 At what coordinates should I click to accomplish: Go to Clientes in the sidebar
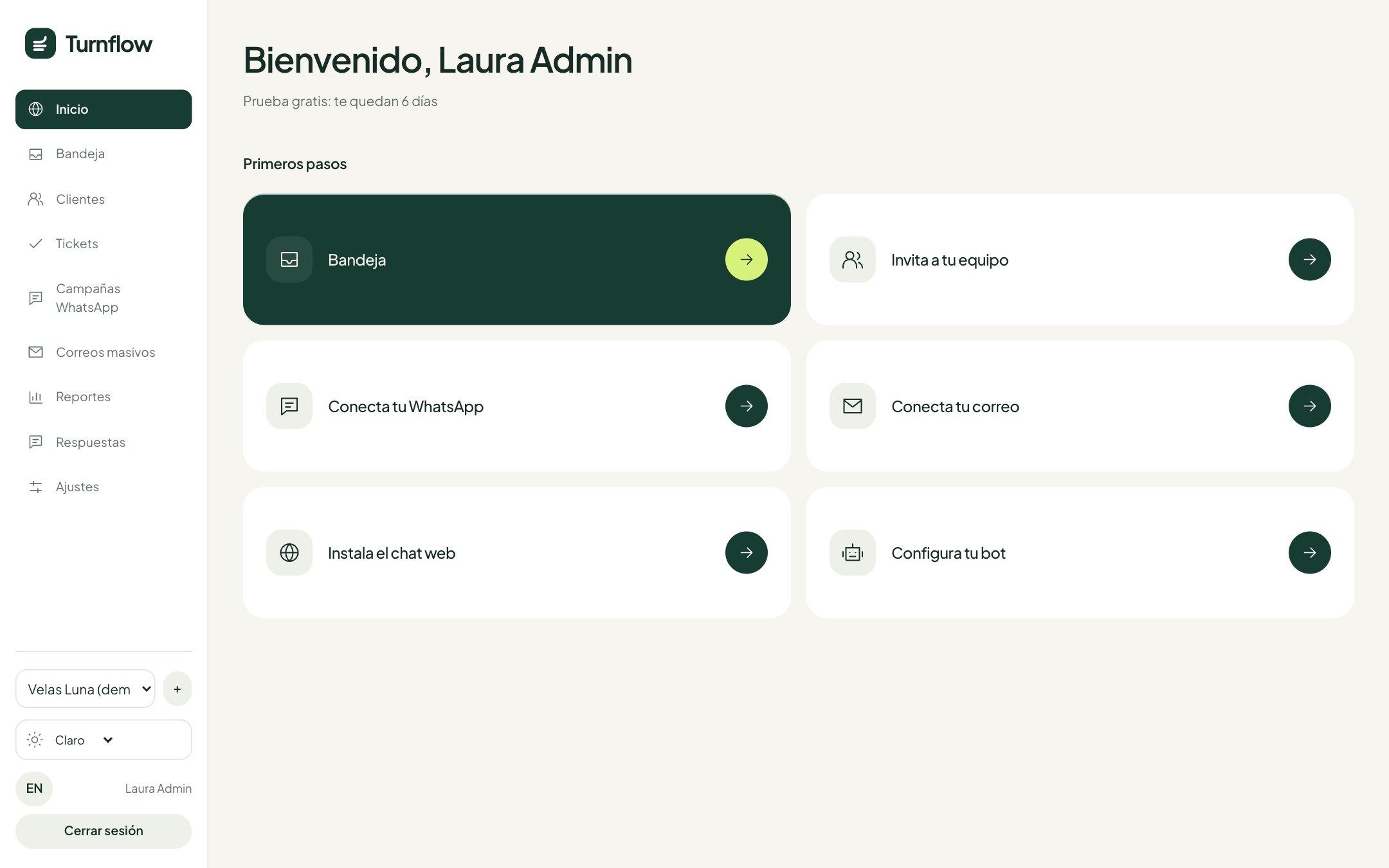[x=104, y=199]
